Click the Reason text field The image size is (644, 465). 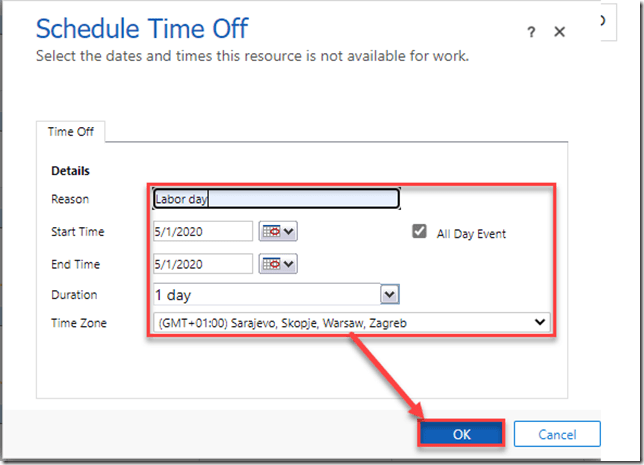pos(275,199)
